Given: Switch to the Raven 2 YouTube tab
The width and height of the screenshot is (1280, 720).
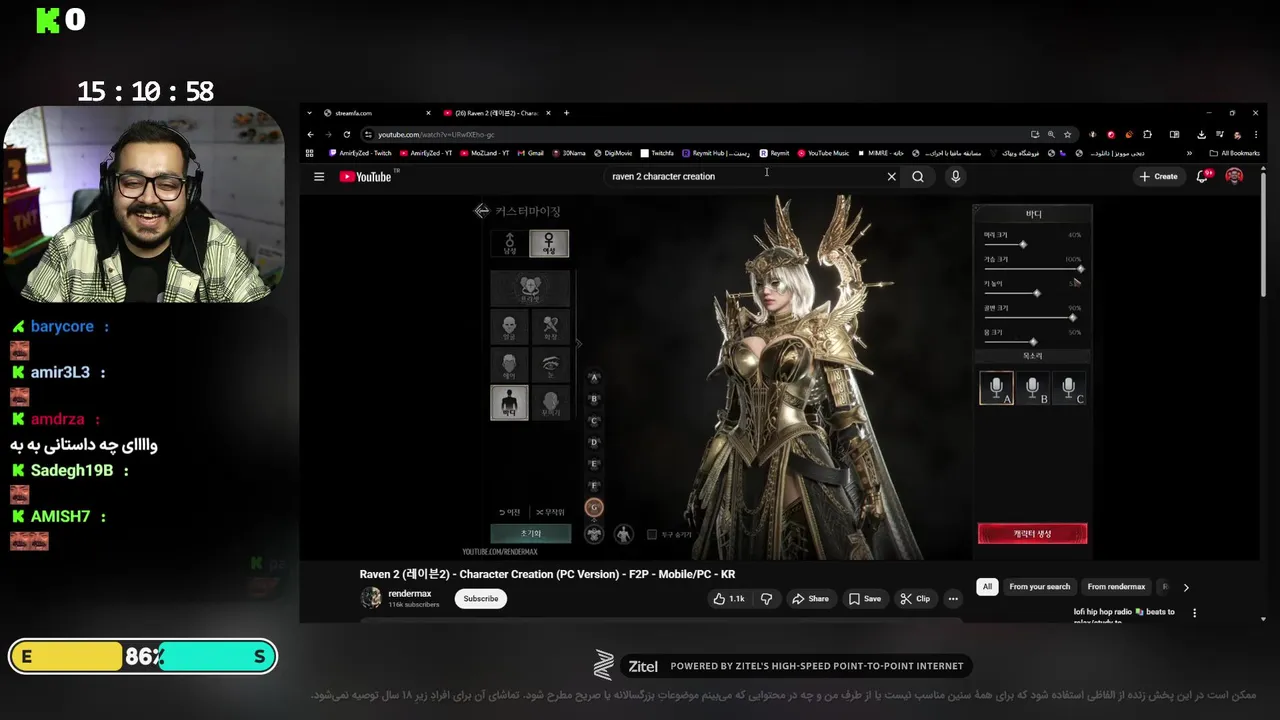Looking at the screenshot, I should click(x=496, y=113).
